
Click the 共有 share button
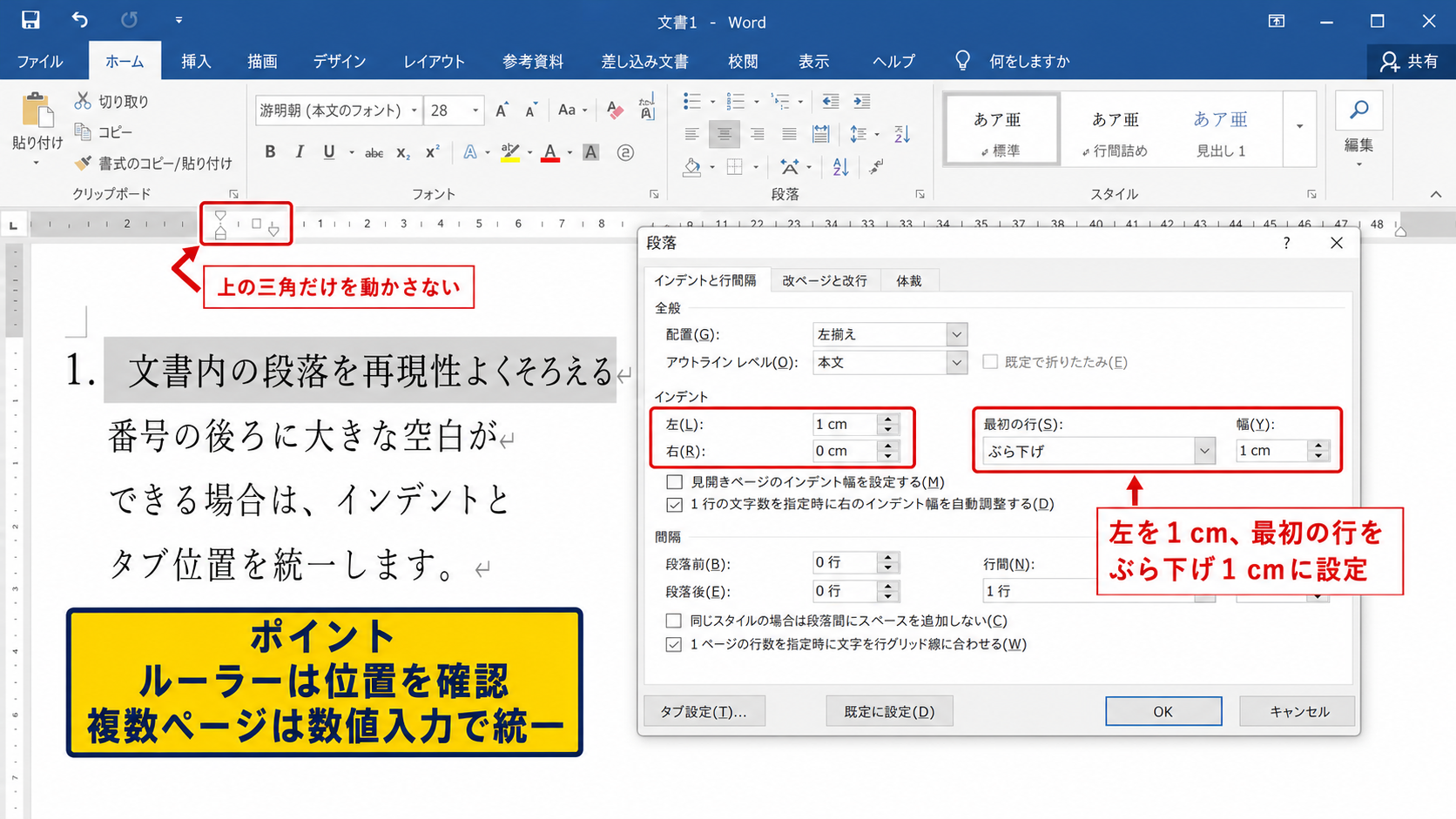[1409, 61]
